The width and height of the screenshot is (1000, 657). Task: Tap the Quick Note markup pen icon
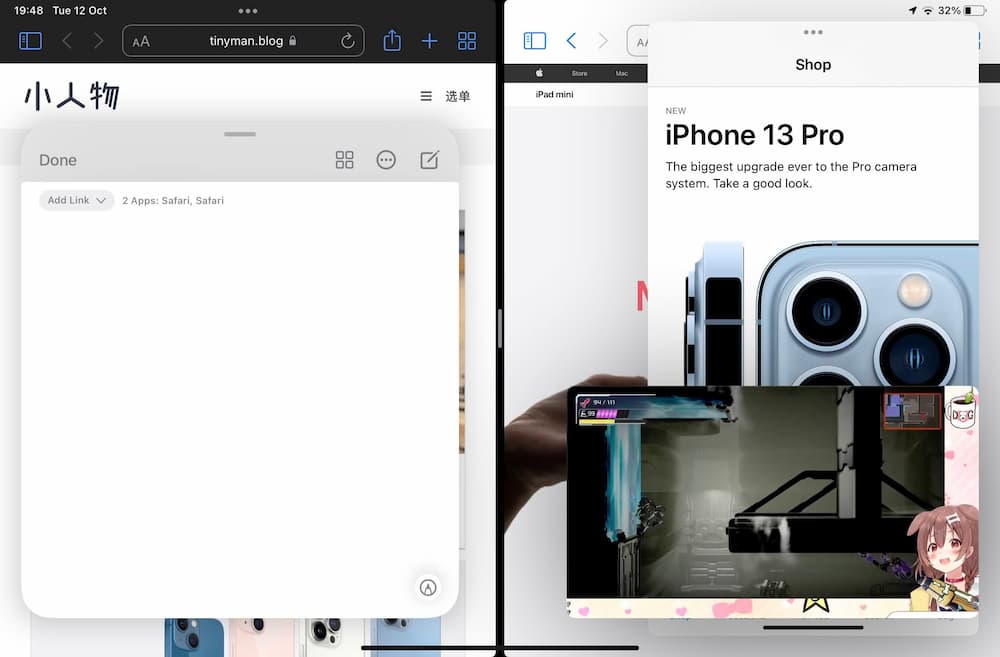pyautogui.click(x=428, y=587)
